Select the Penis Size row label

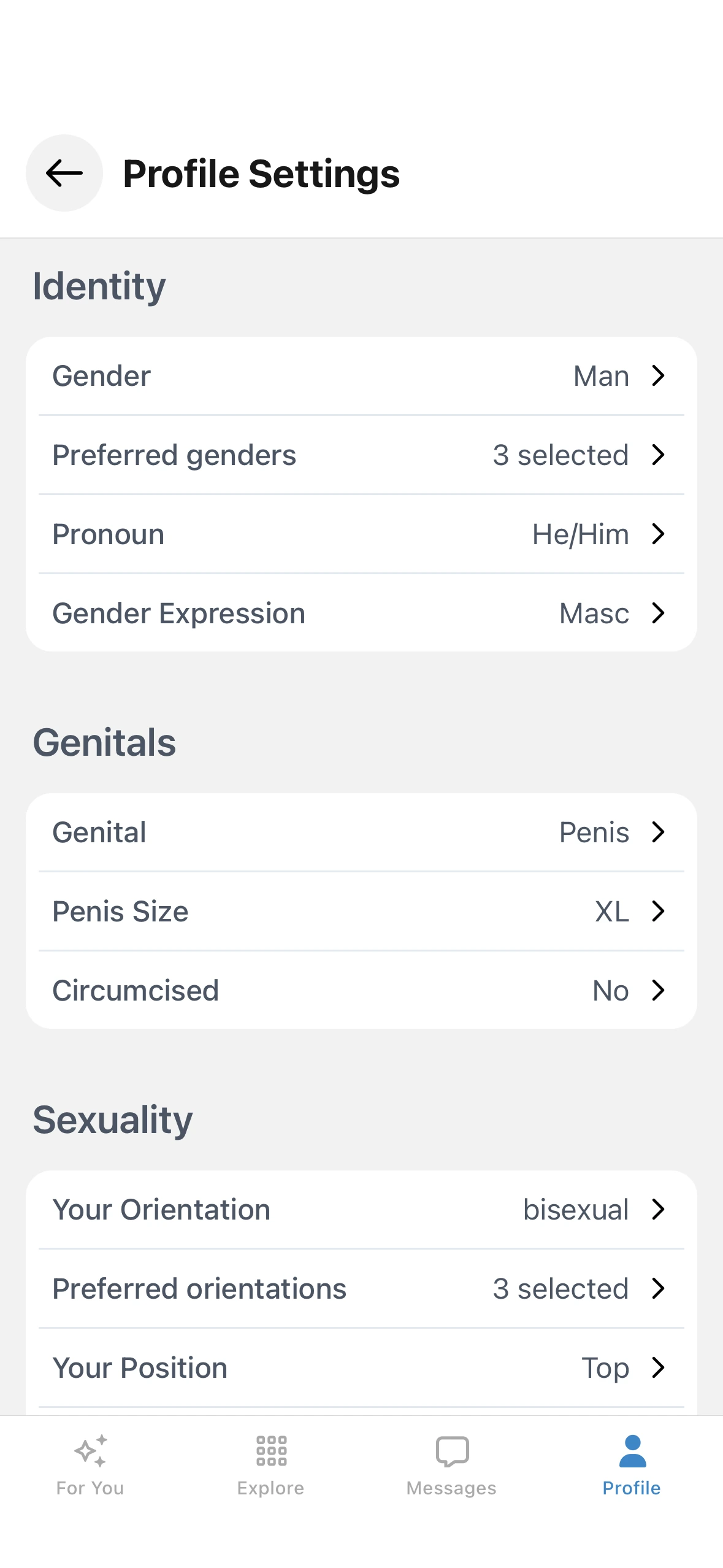click(120, 911)
